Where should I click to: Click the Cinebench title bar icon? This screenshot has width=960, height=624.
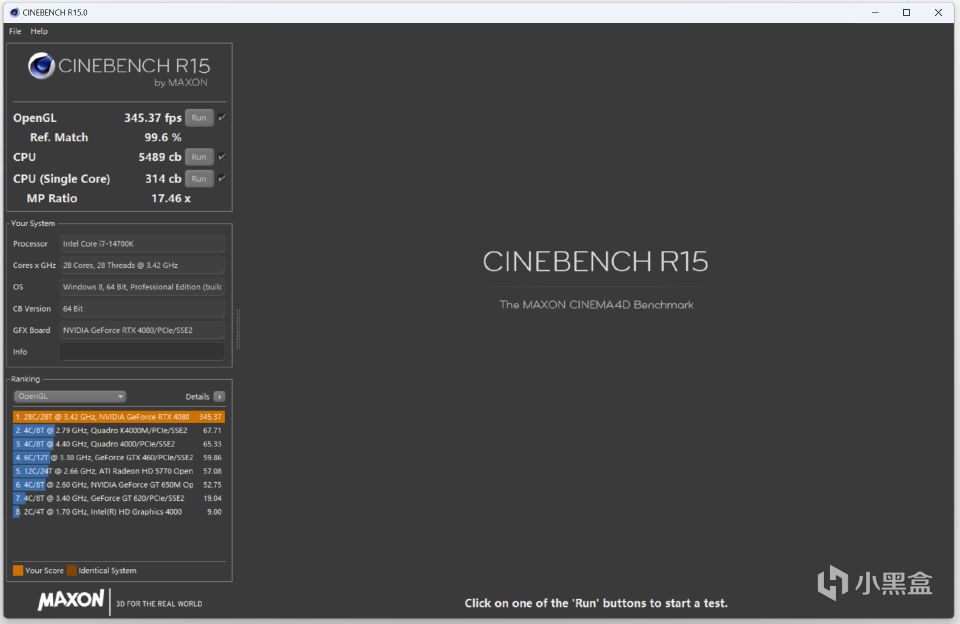tap(15, 12)
